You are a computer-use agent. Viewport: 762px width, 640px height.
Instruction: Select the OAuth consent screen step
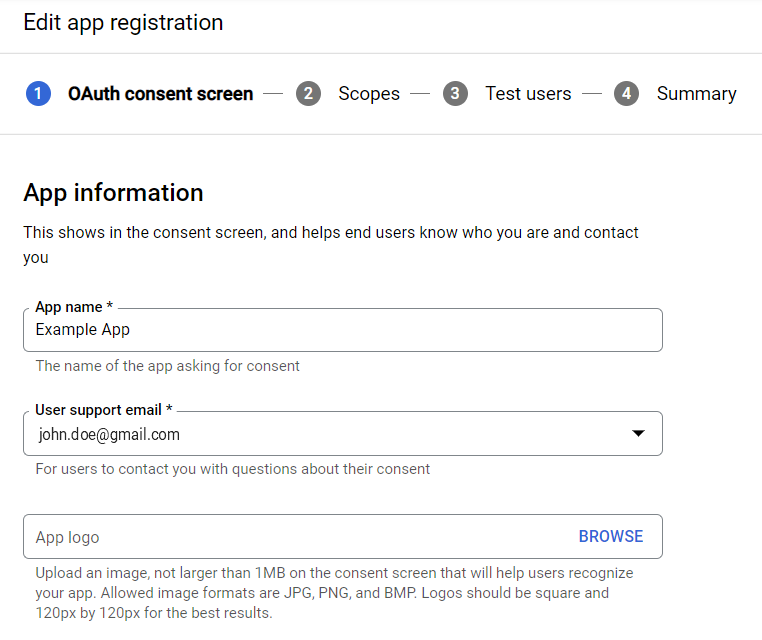[x=160, y=94]
